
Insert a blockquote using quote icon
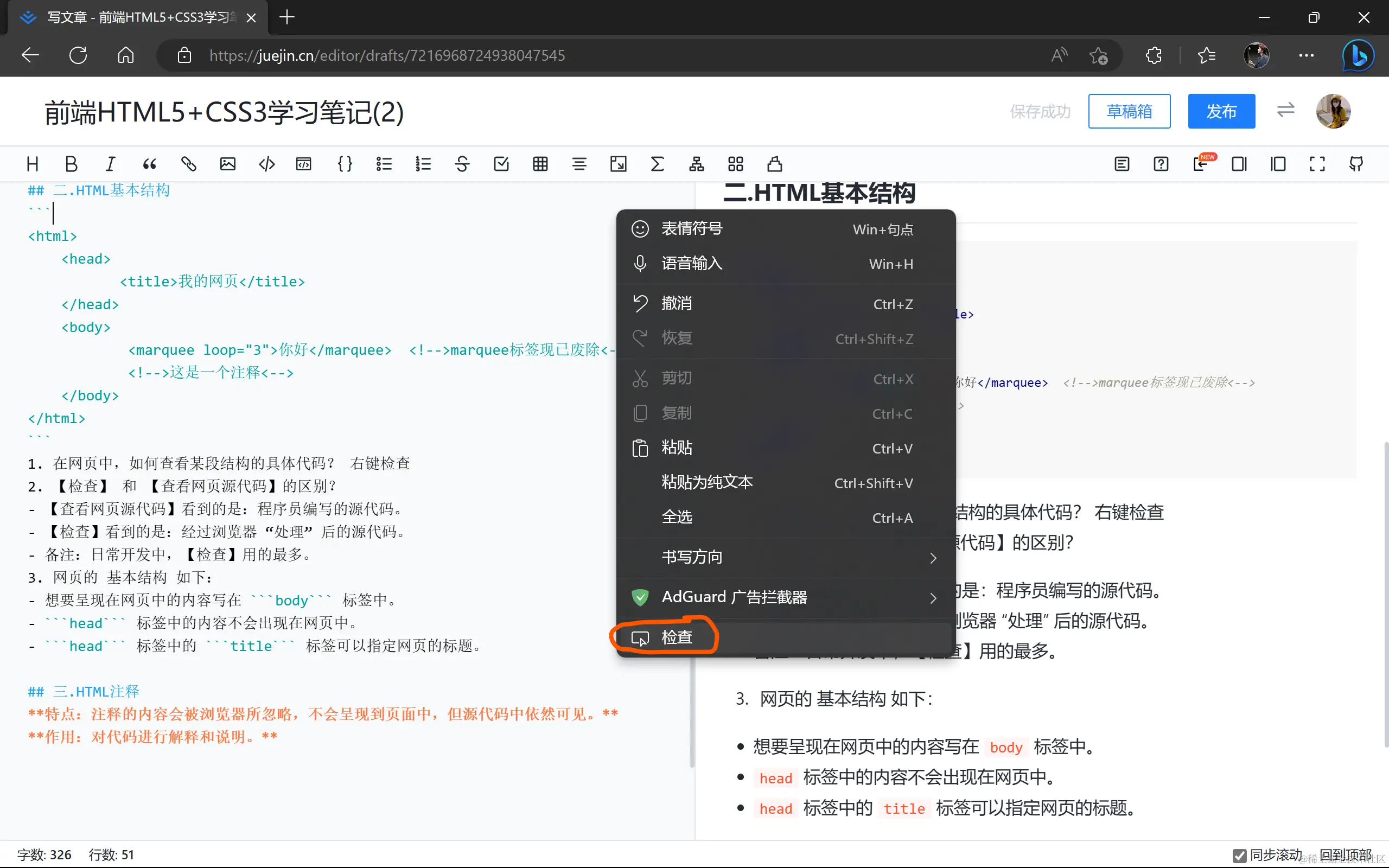pyautogui.click(x=149, y=164)
